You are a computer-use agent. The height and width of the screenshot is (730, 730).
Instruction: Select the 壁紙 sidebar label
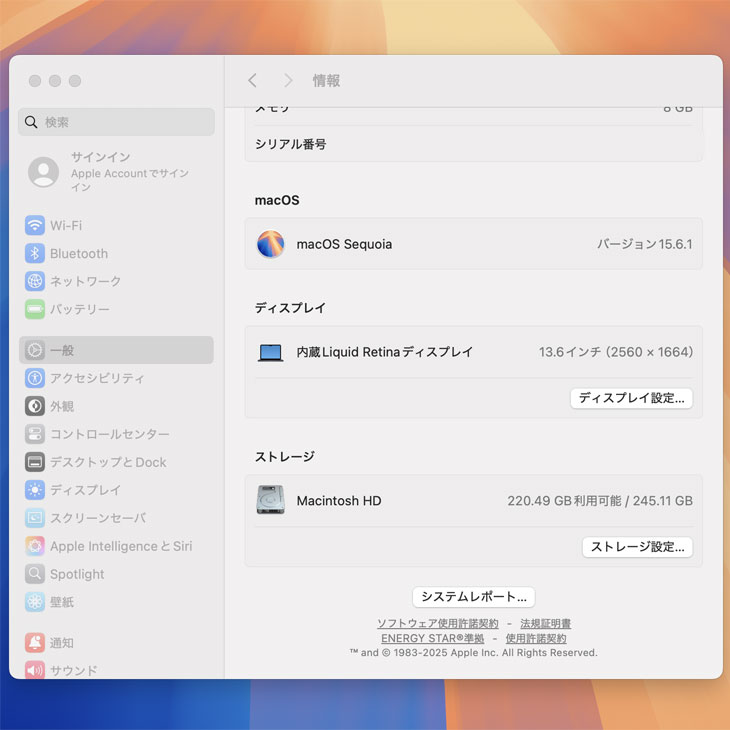coord(62,602)
